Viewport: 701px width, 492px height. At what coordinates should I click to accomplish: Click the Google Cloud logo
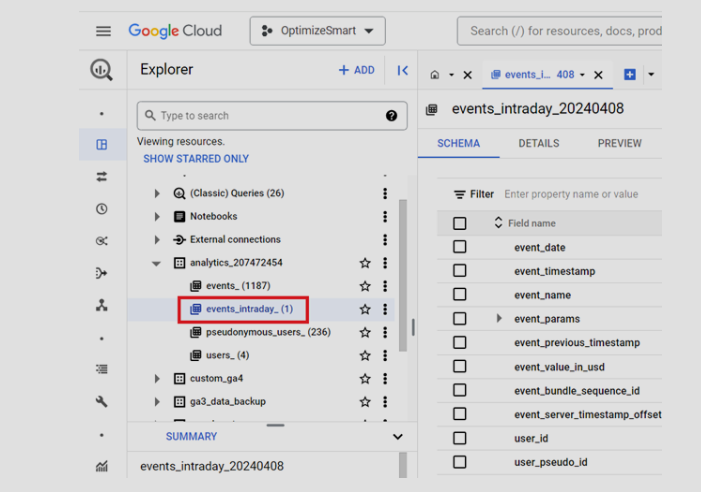(x=175, y=31)
